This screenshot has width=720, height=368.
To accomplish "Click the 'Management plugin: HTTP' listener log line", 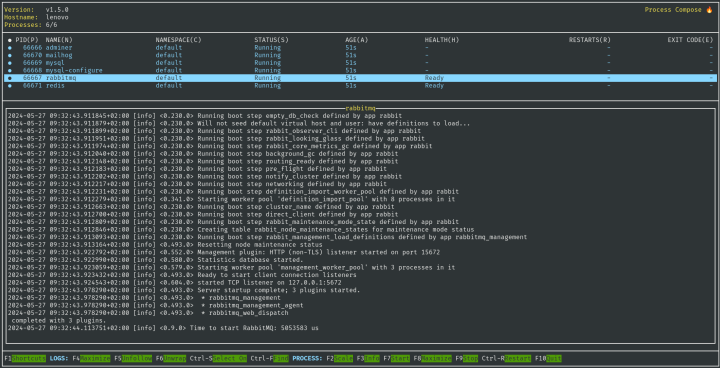I will click(x=224, y=252).
